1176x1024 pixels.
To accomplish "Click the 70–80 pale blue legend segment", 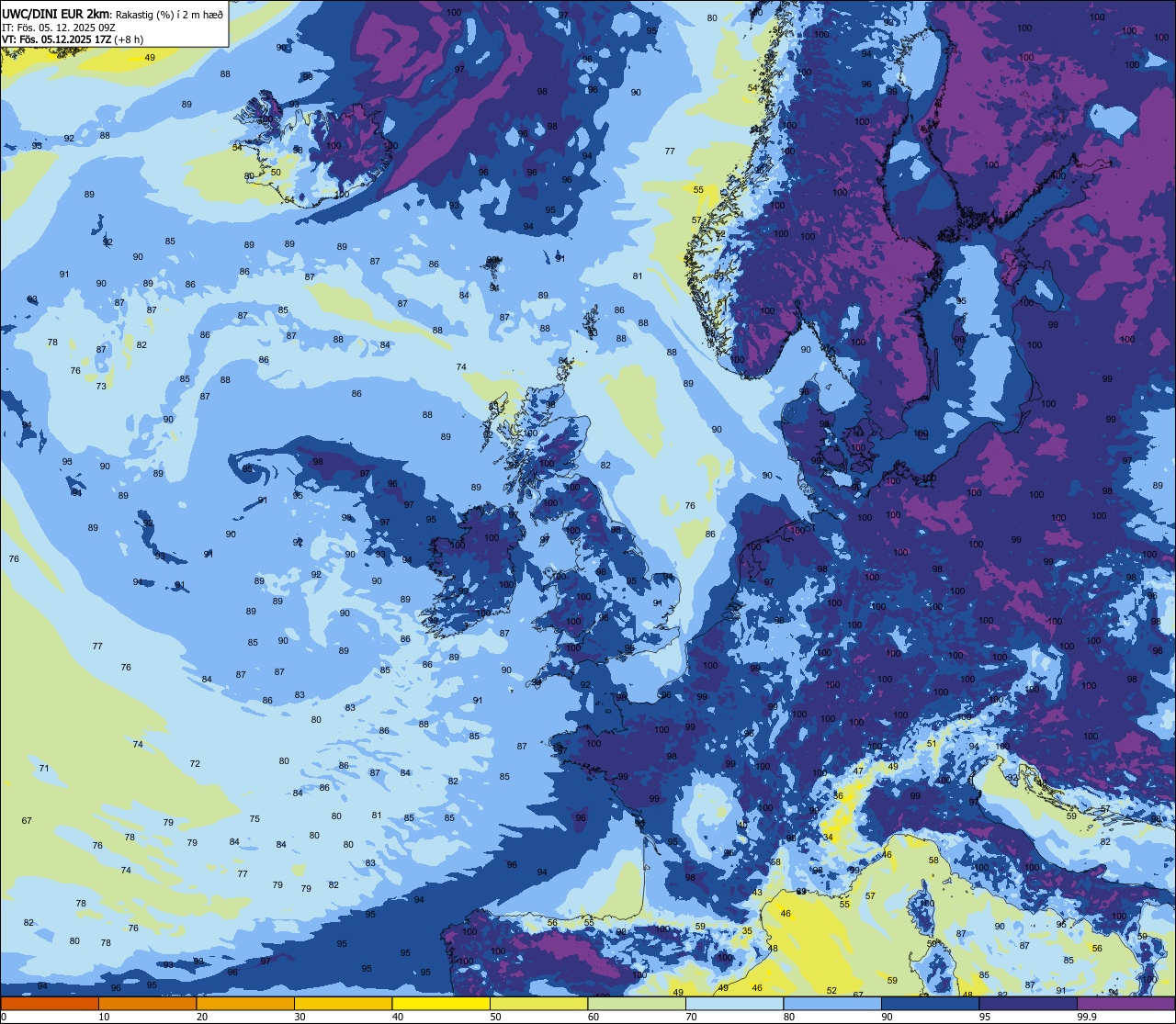I will click(x=735, y=1003).
